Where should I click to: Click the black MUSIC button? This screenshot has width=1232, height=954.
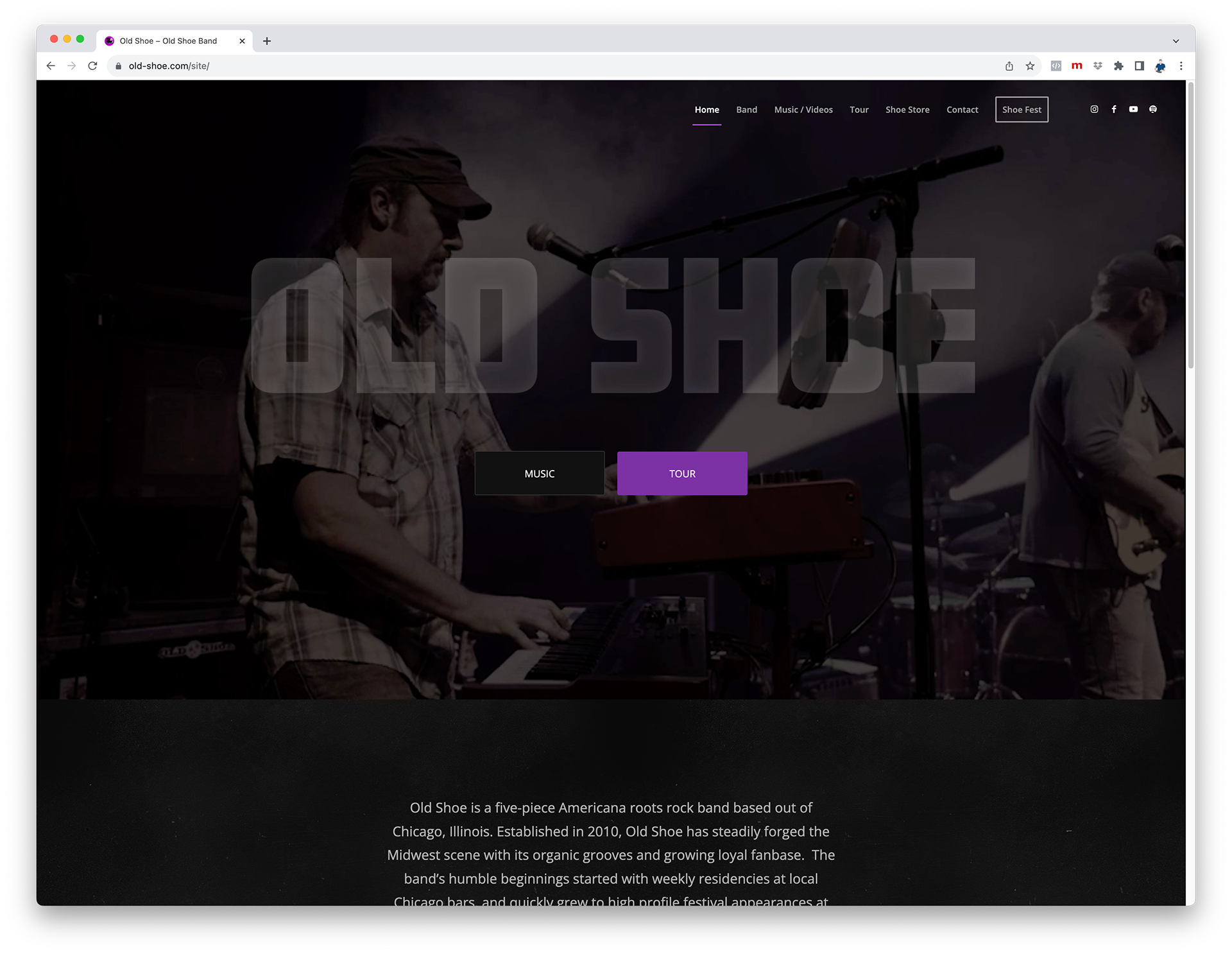pos(539,473)
